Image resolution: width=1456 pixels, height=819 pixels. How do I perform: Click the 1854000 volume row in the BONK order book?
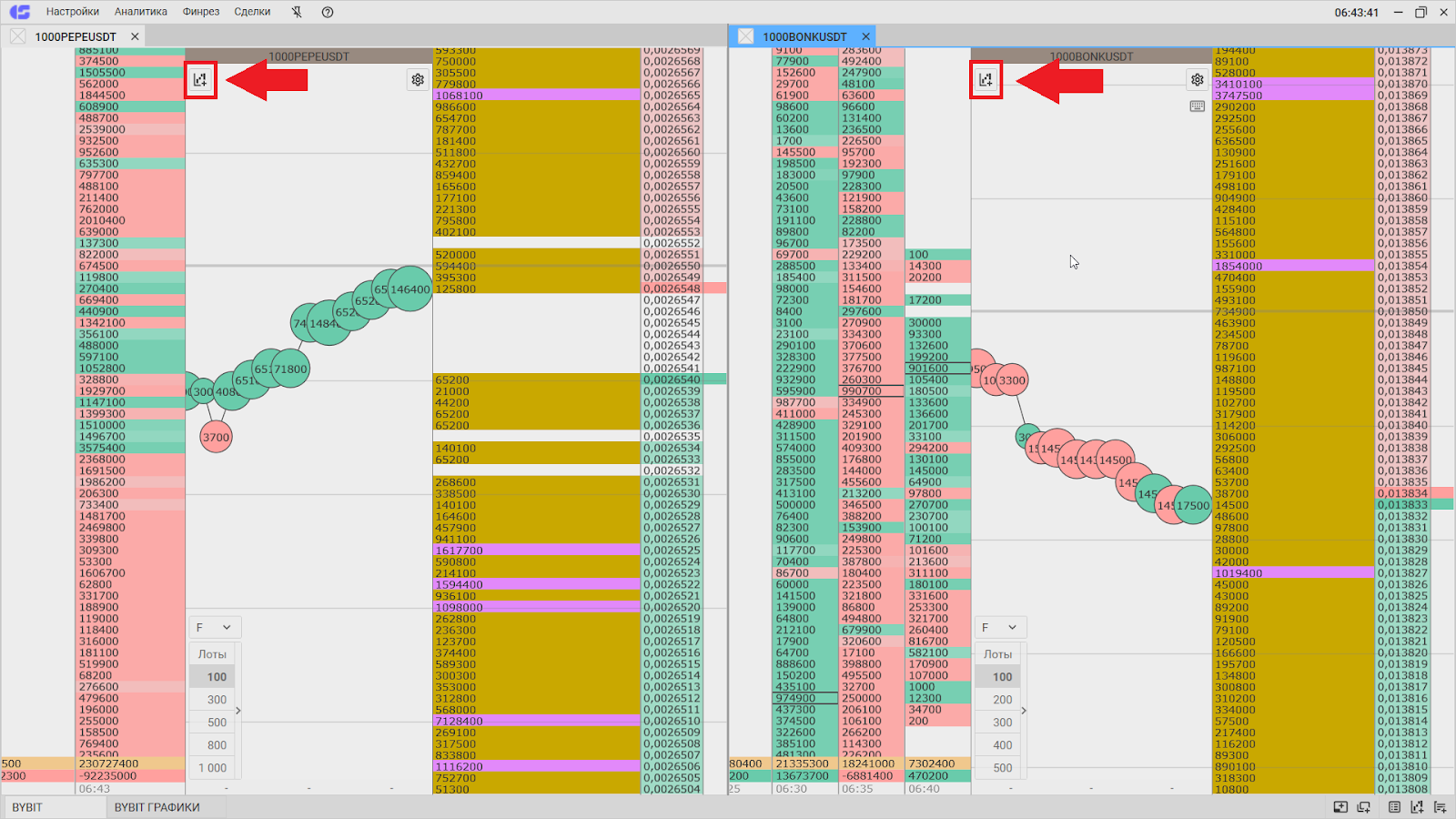coord(1293,266)
